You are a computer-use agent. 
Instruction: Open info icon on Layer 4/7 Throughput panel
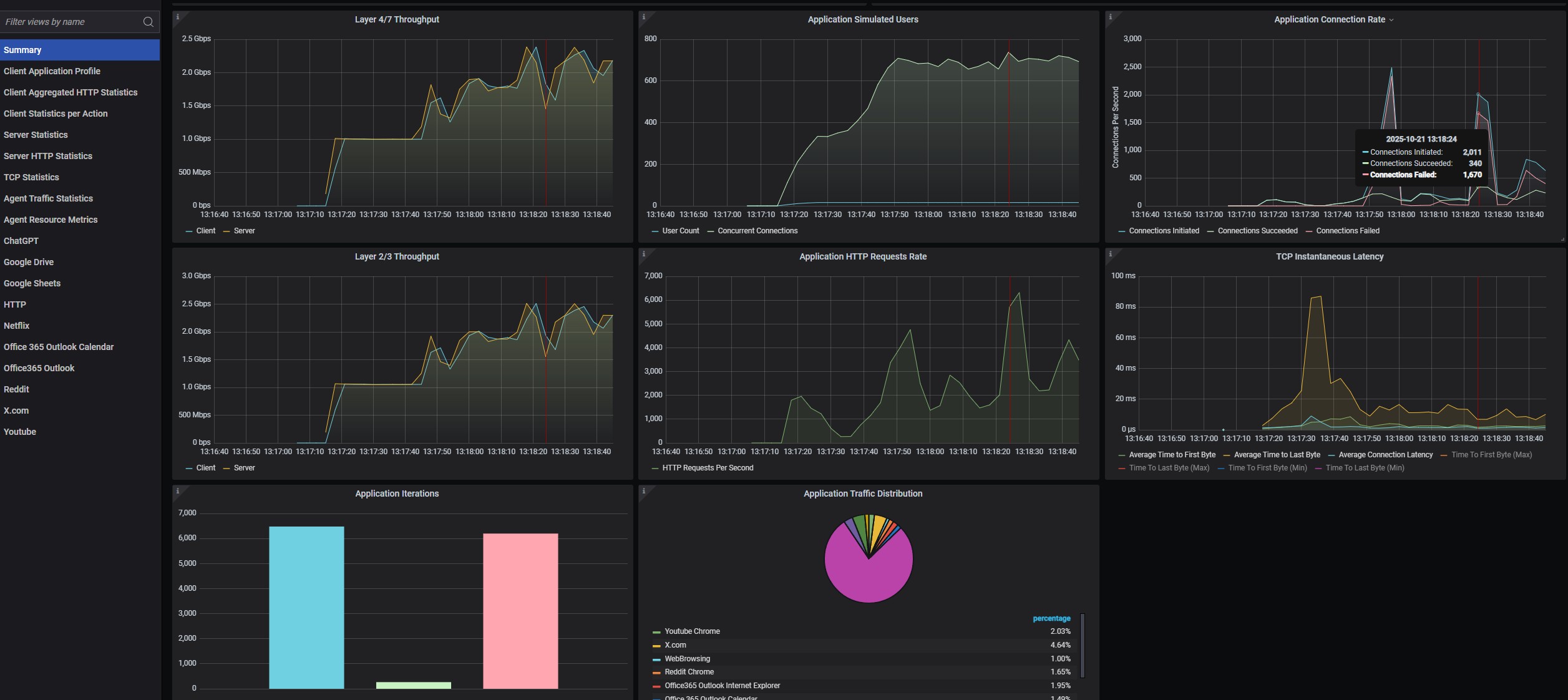[178, 17]
